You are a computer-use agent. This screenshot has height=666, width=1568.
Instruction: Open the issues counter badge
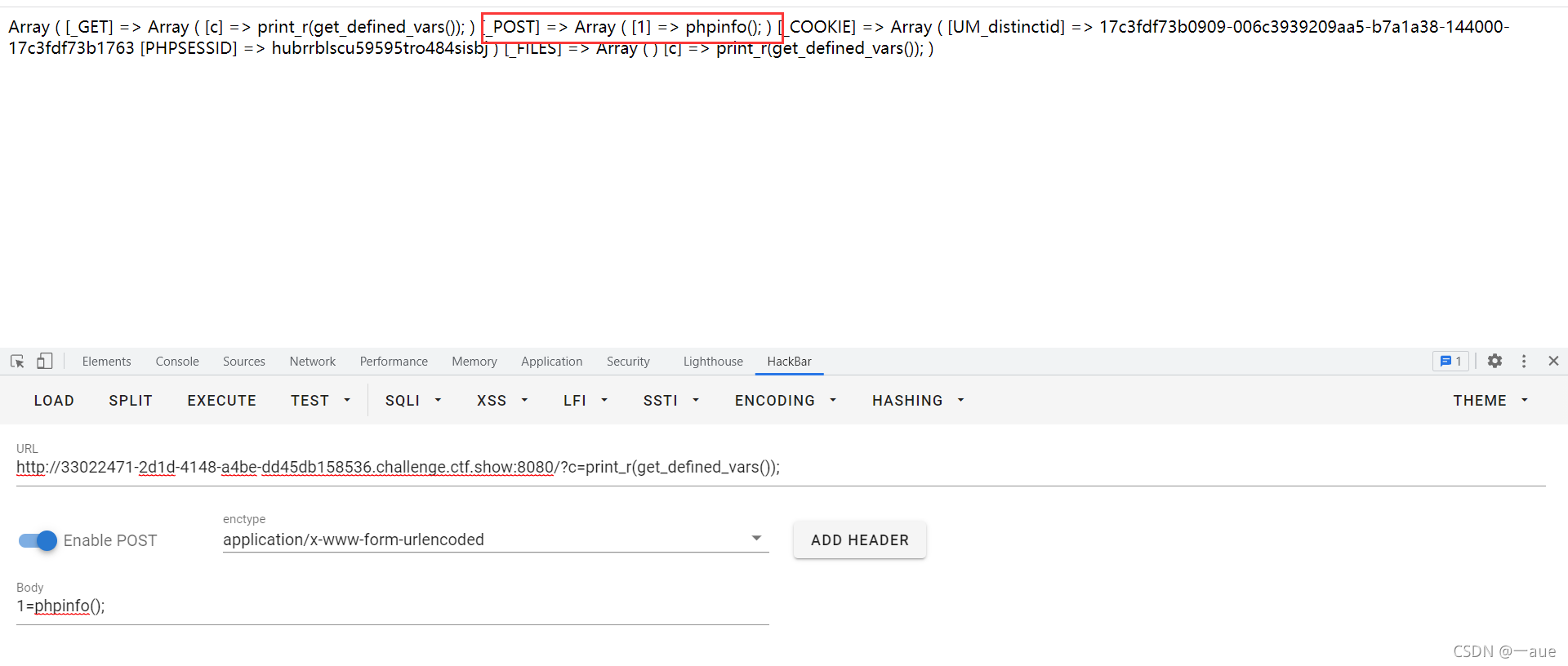tap(1450, 361)
